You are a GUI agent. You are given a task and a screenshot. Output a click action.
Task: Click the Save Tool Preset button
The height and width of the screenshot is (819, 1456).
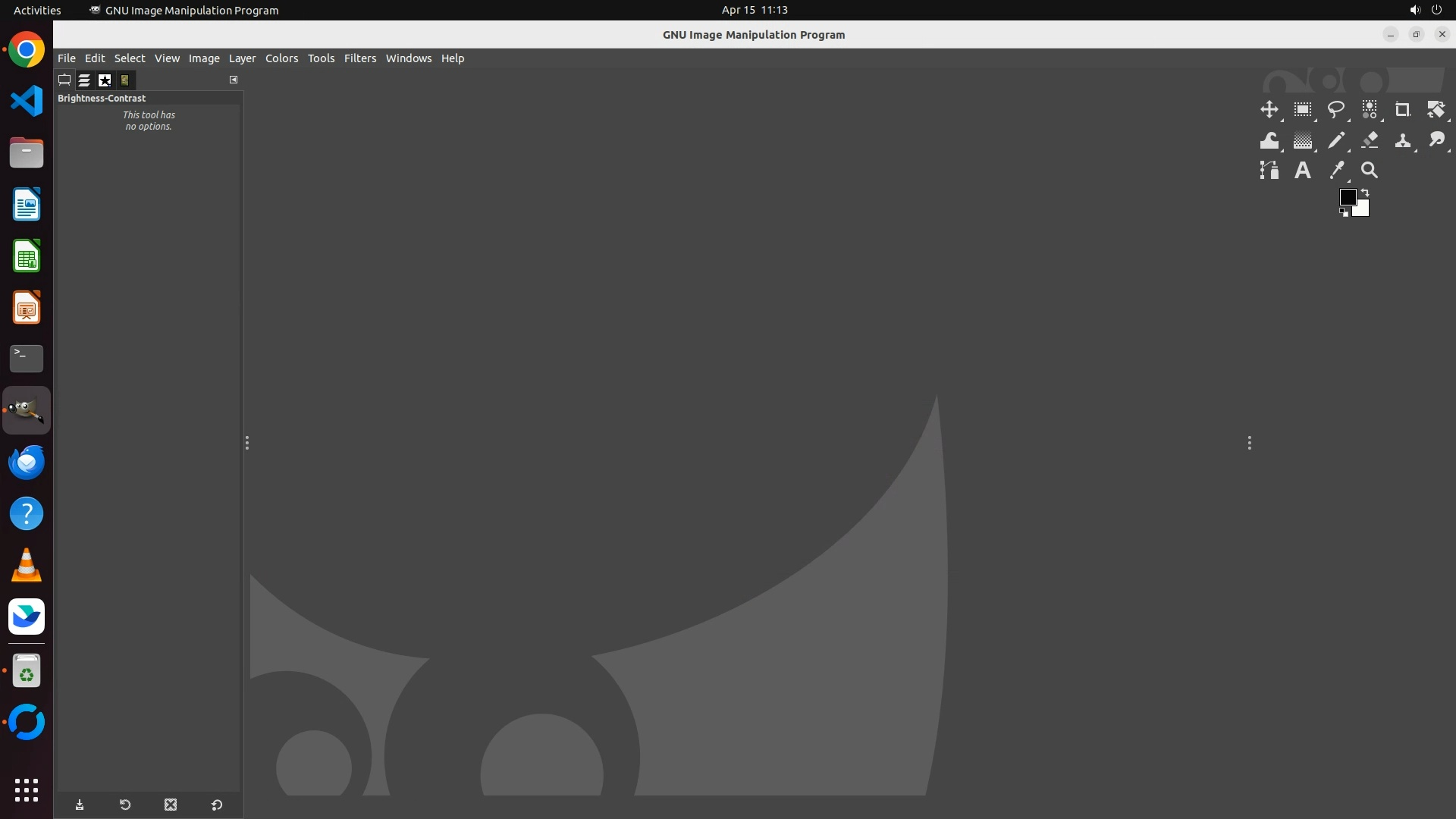80,805
